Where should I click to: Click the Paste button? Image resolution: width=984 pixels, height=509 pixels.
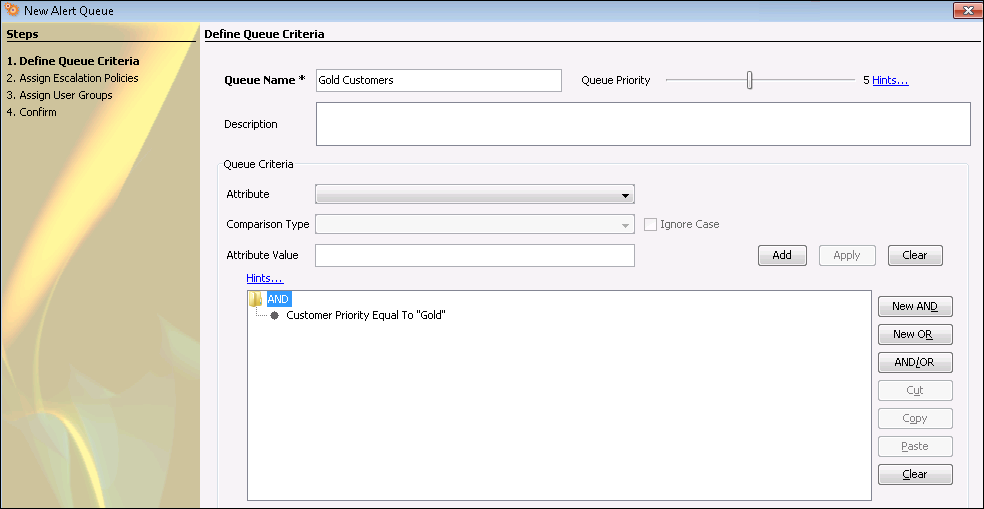click(x=915, y=446)
